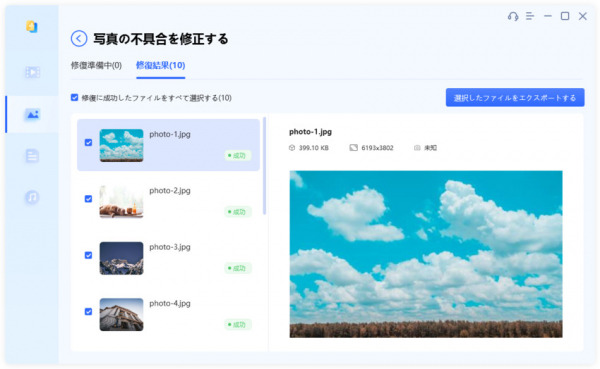Select the photo-4.jpg building thumbnail
Viewport: 600px width, 369px height.
[x=121, y=314]
